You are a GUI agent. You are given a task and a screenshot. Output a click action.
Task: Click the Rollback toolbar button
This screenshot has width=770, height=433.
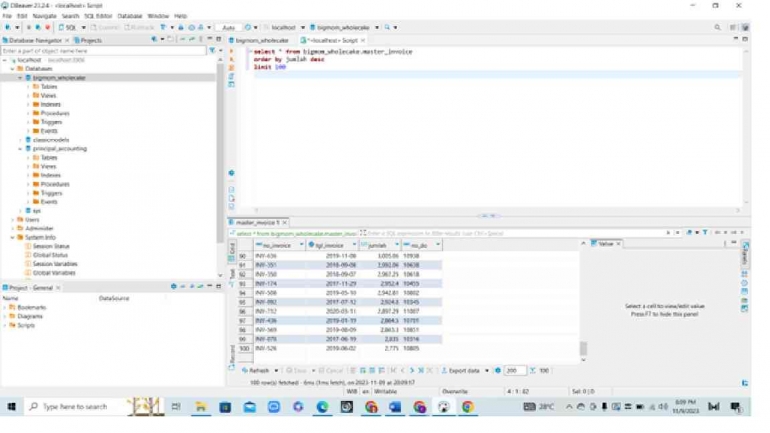[140, 27]
